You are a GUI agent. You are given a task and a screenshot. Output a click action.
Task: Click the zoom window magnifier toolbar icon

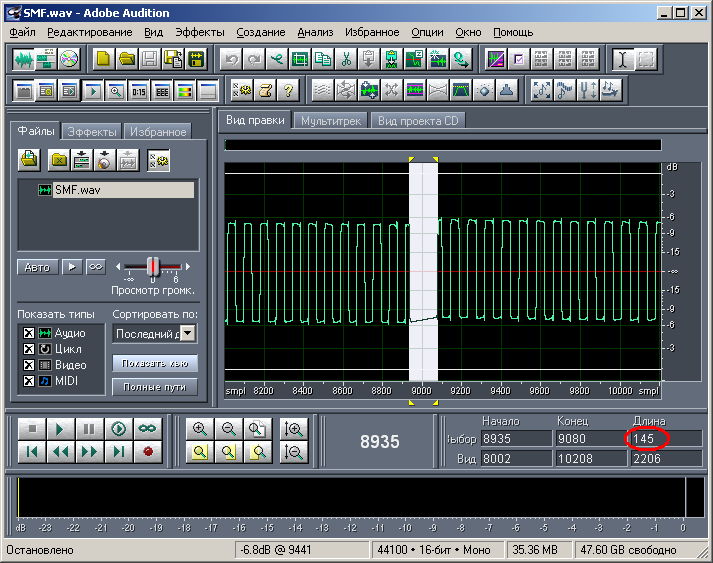click(116, 91)
